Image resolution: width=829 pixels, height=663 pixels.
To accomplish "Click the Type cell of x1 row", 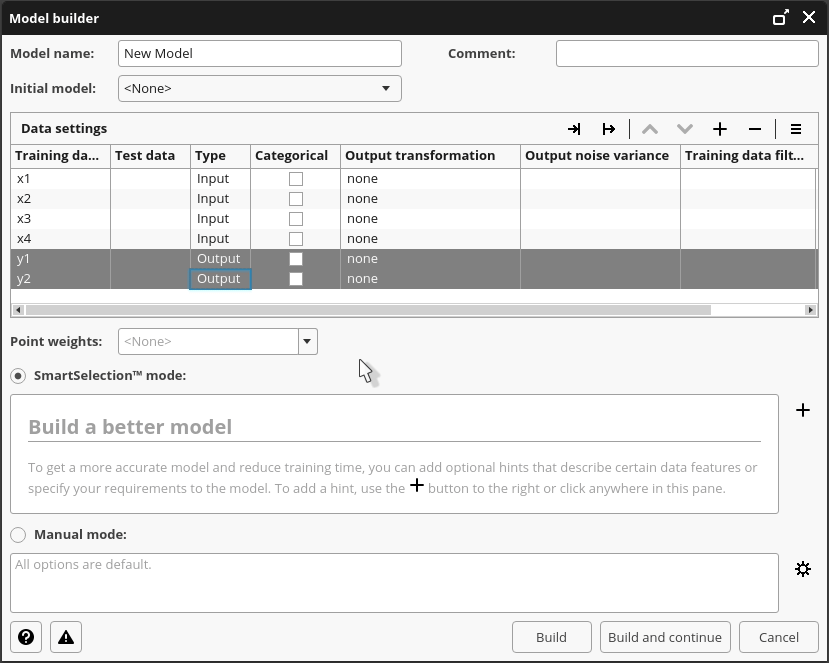I will pos(220,179).
